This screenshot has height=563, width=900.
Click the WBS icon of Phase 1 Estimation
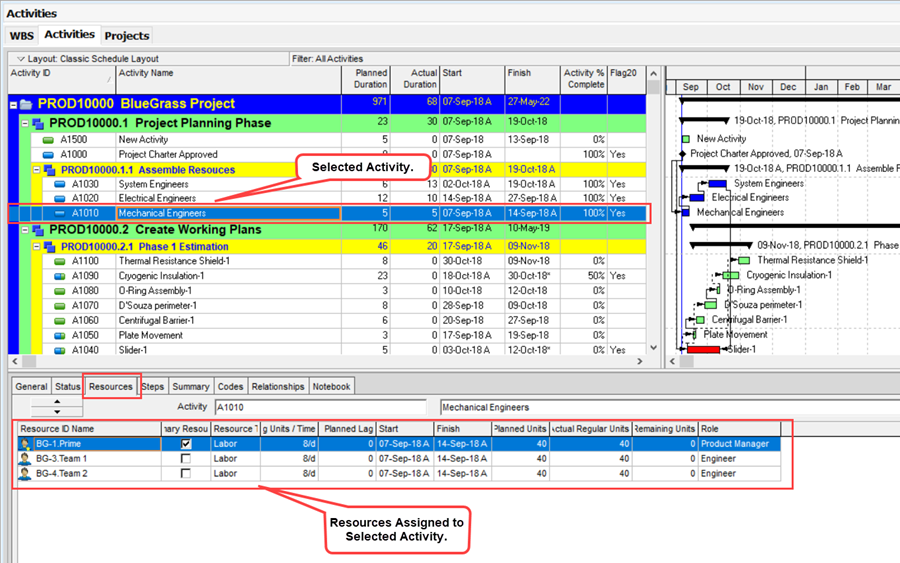coord(50,247)
